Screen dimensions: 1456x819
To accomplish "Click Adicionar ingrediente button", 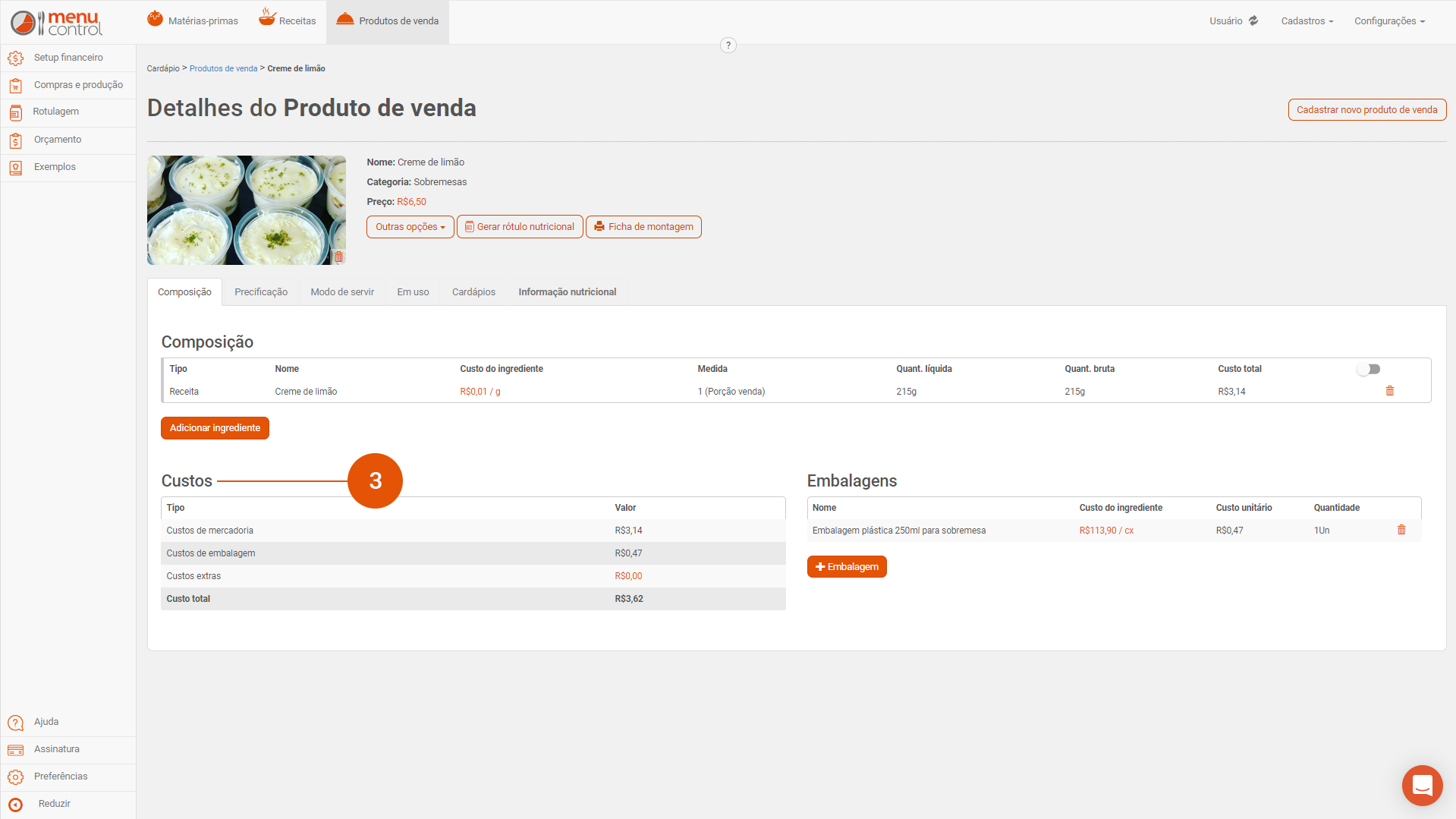I will pos(215,428).
